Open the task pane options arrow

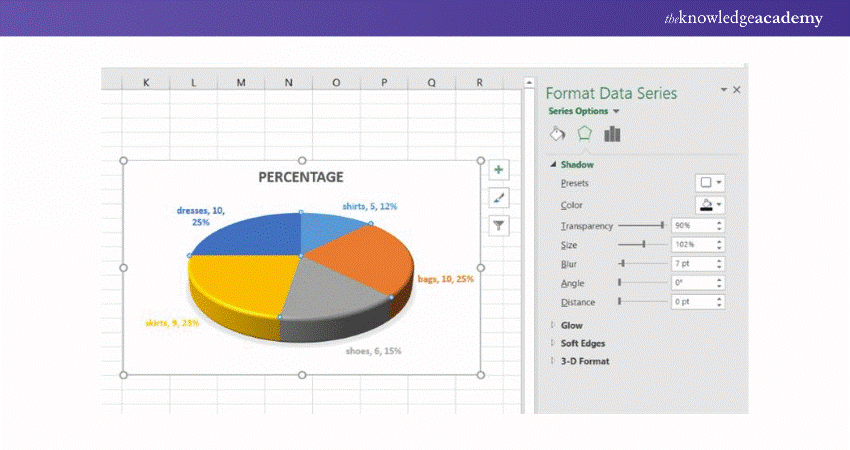point(724,90)
